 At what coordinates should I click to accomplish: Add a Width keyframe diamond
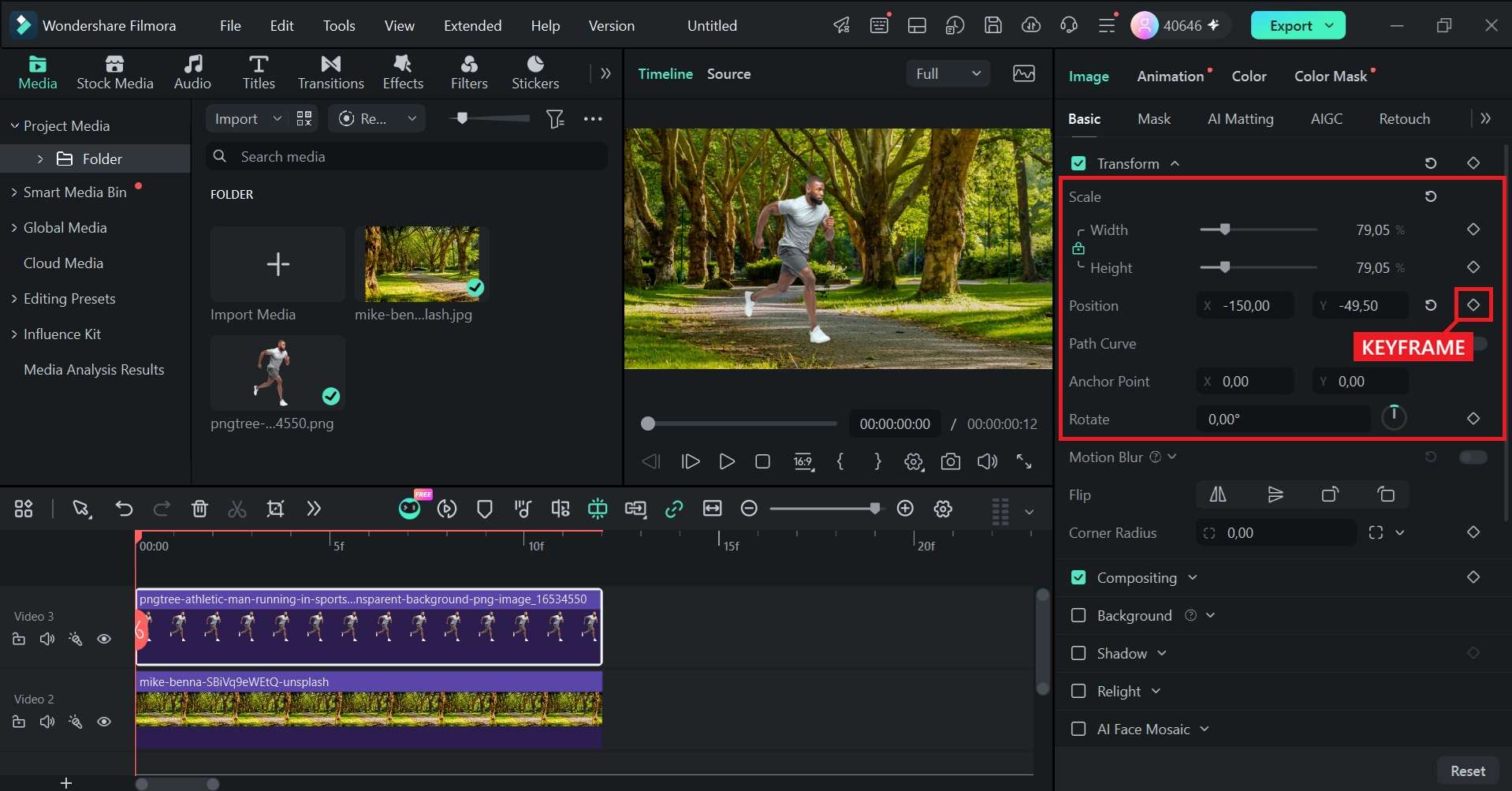tap(1473, 229)
